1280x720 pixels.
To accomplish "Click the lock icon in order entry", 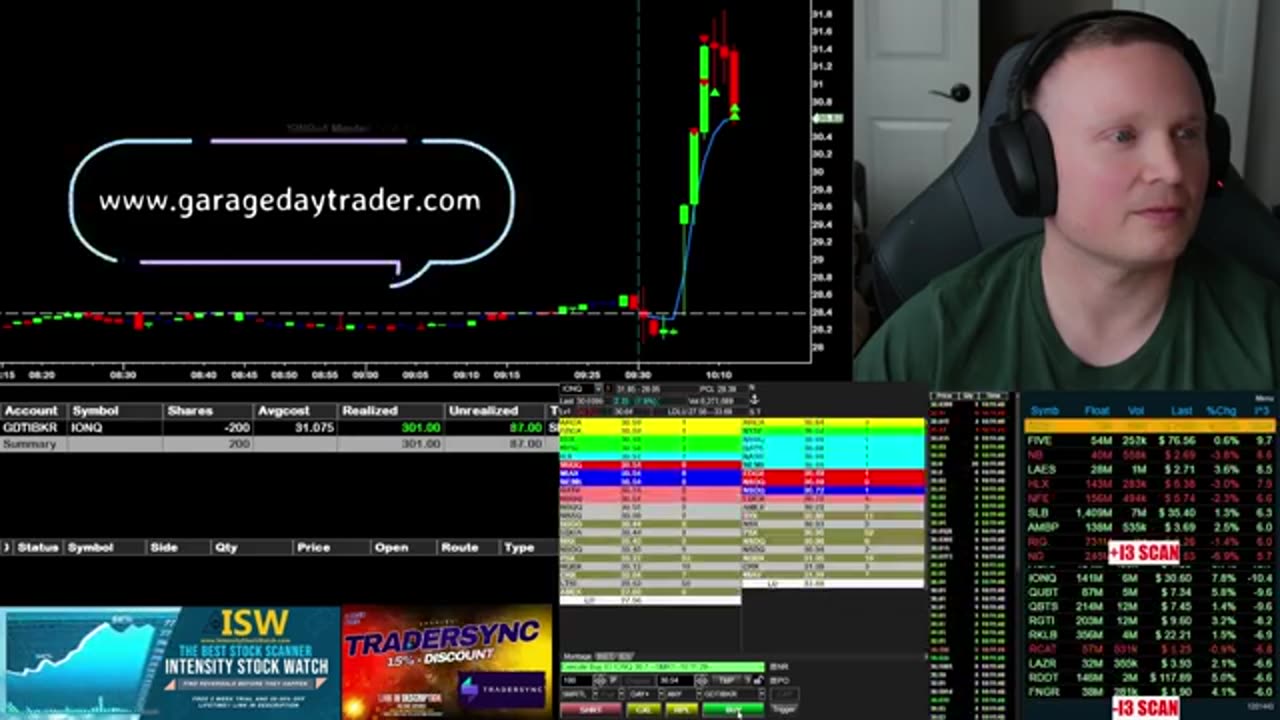I will [x=758, y=680].
